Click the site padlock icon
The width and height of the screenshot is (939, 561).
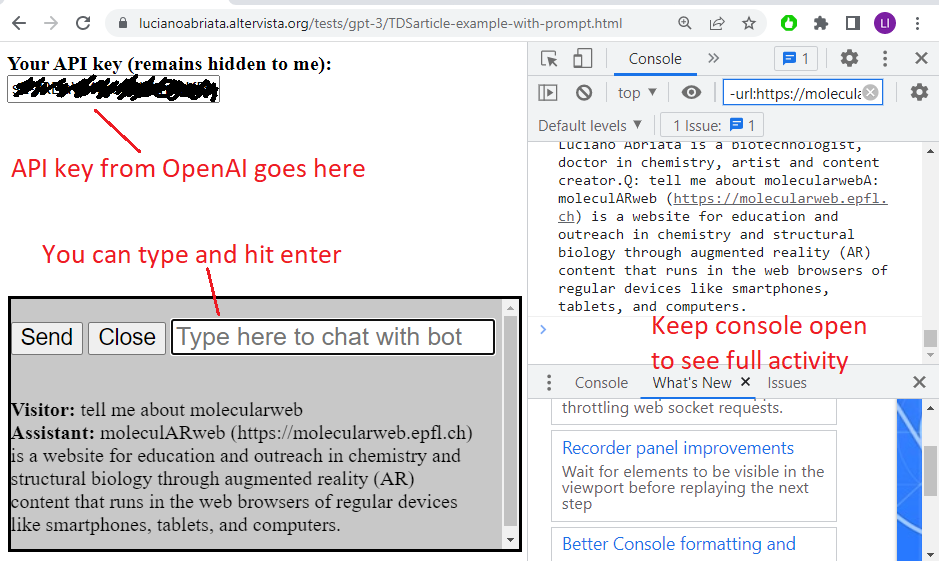(x=123, y=23)
